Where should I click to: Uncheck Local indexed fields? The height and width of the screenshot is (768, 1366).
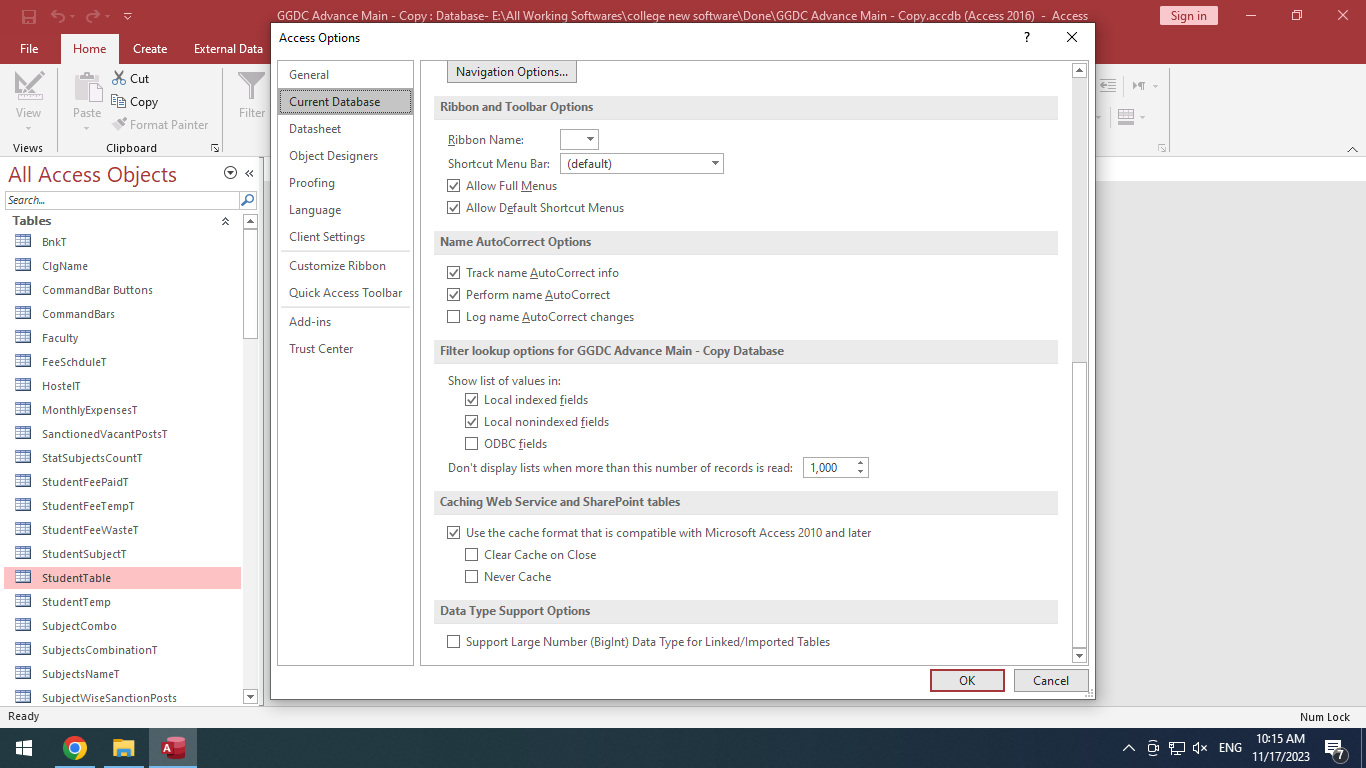(472, 400)
